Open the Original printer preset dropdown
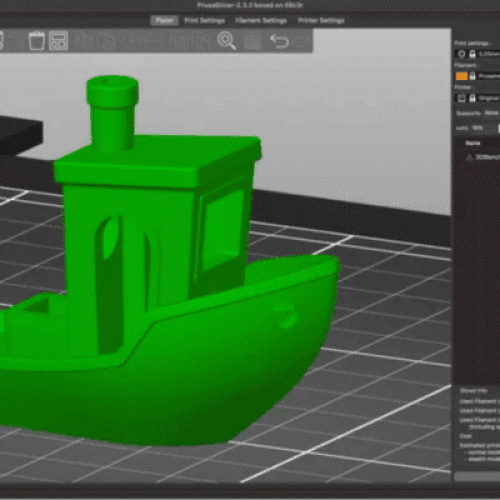The image size is (500, 500). coord(489,98)
